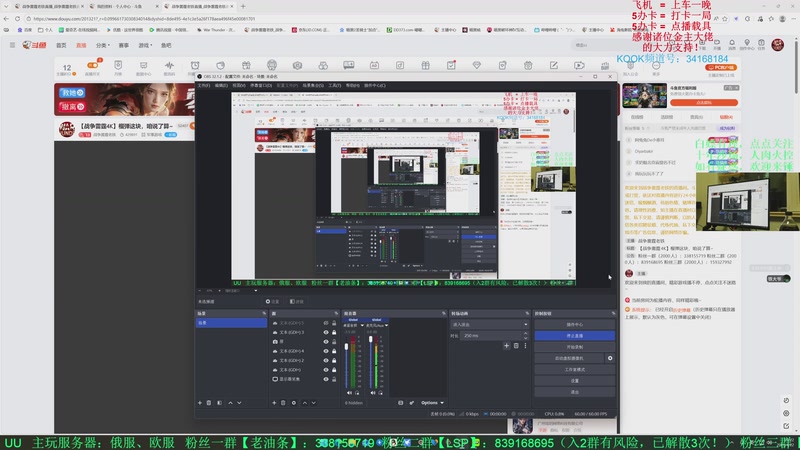Move the selected source up
This screenshot has width=800, height=450.
coord(305,403)
